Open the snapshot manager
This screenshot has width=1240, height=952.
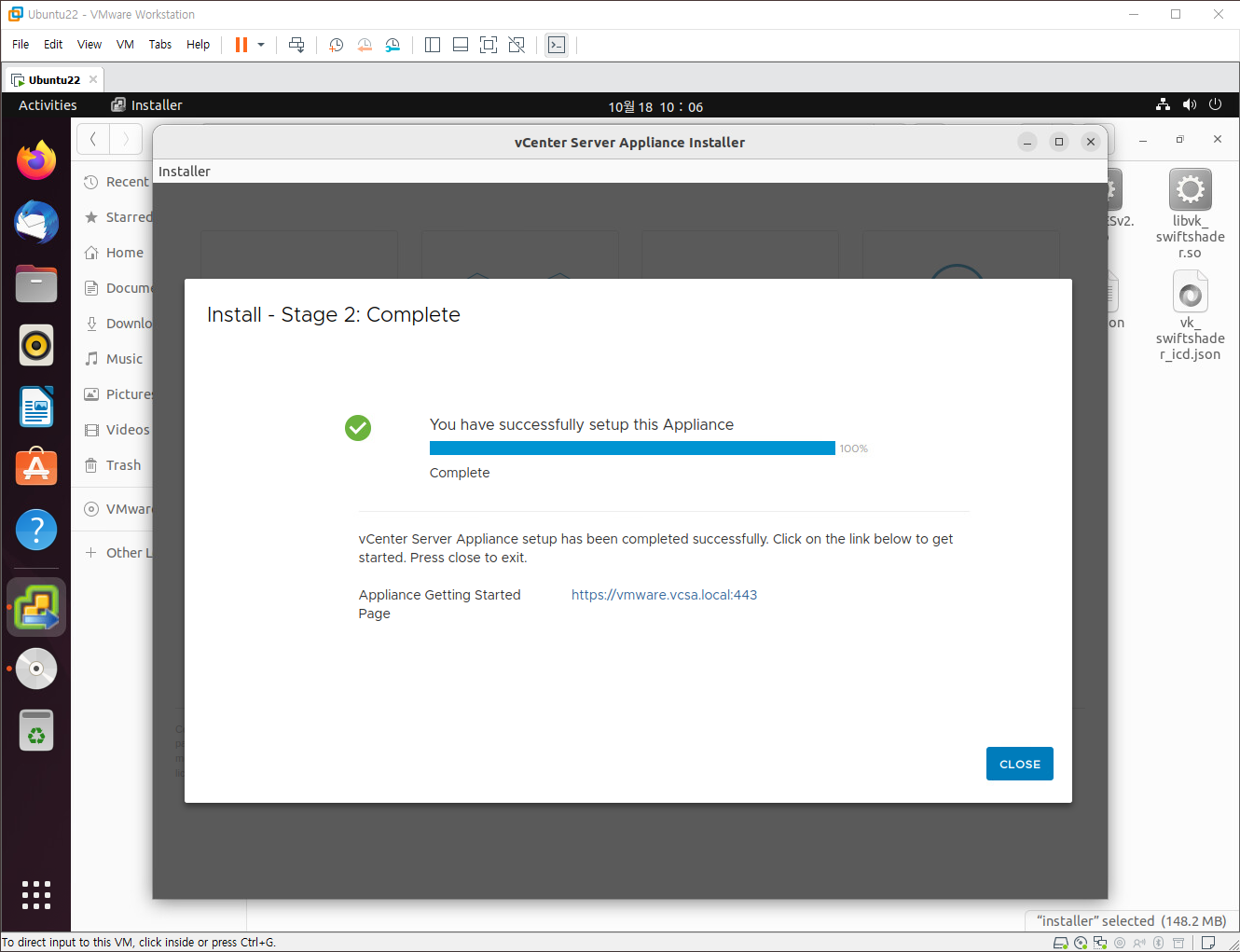(x=393, y=45)
